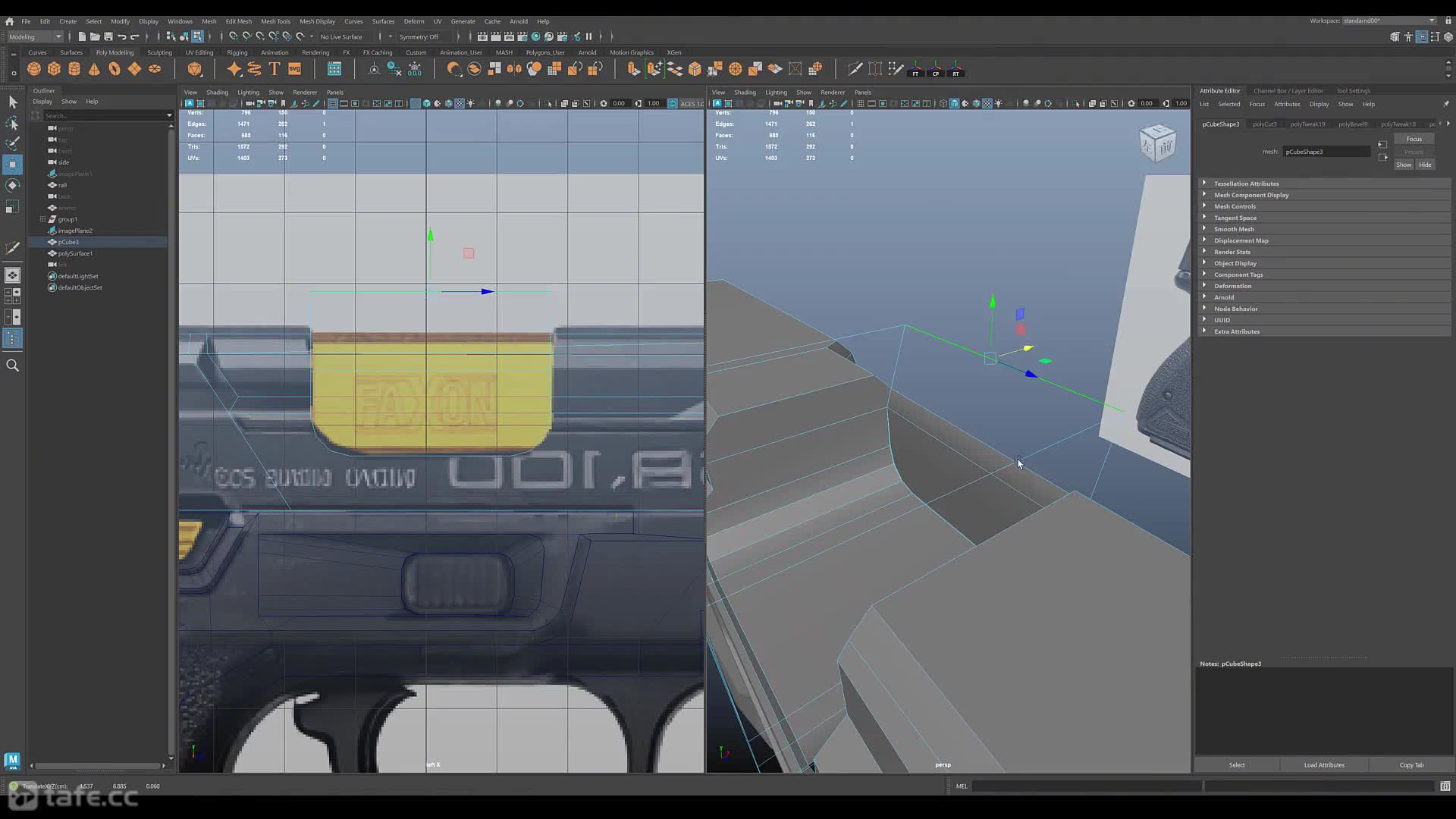The height and width of the screenshot is (819, 1456).
Task: Click the Maya home icon
Action: 9,21
